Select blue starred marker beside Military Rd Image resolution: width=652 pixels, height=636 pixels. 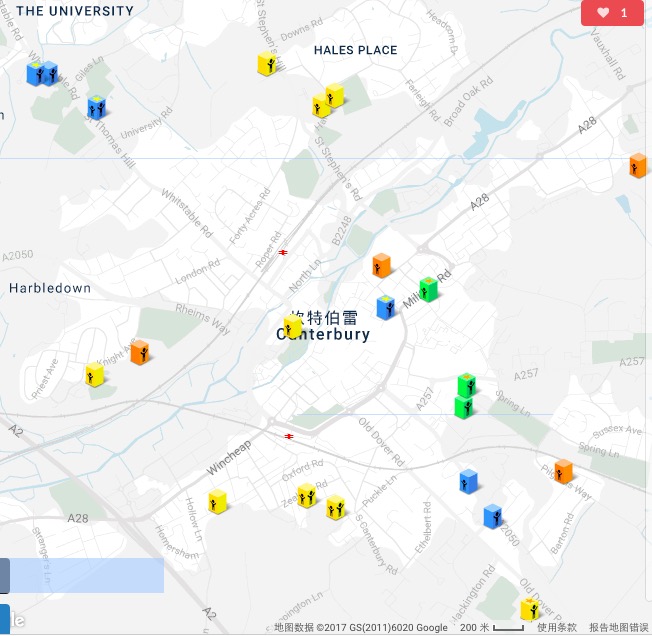click(385, 308)
